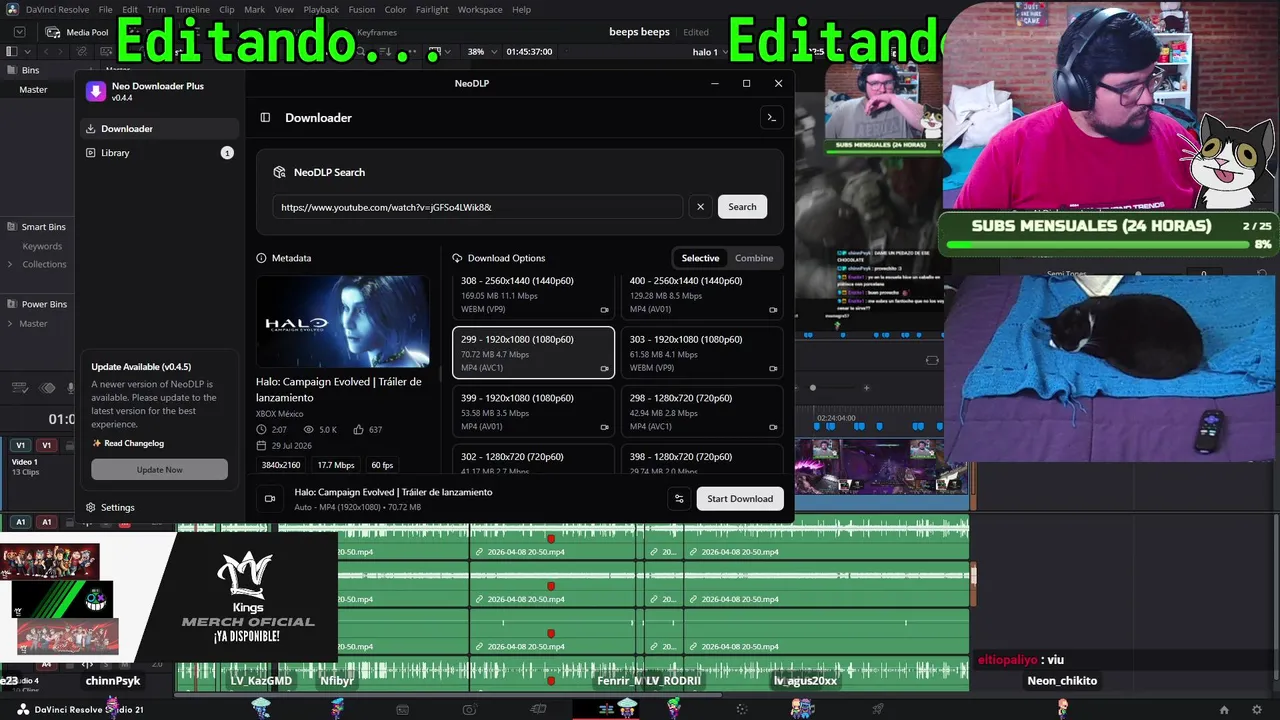Open the Edit menu in DaVinci Resolve

coord(130,9)
